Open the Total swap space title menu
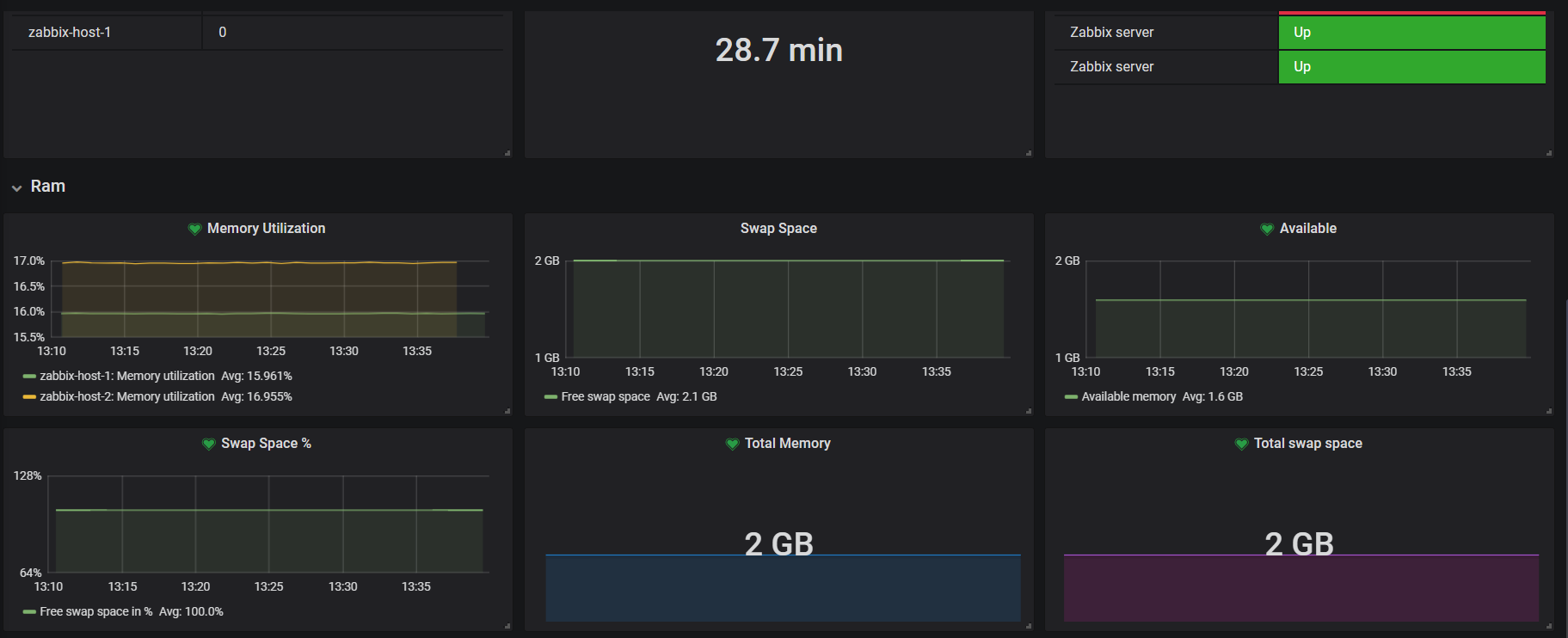Image resolution: width=1568 pixels, height=638 pixels. coord(1307,443)
